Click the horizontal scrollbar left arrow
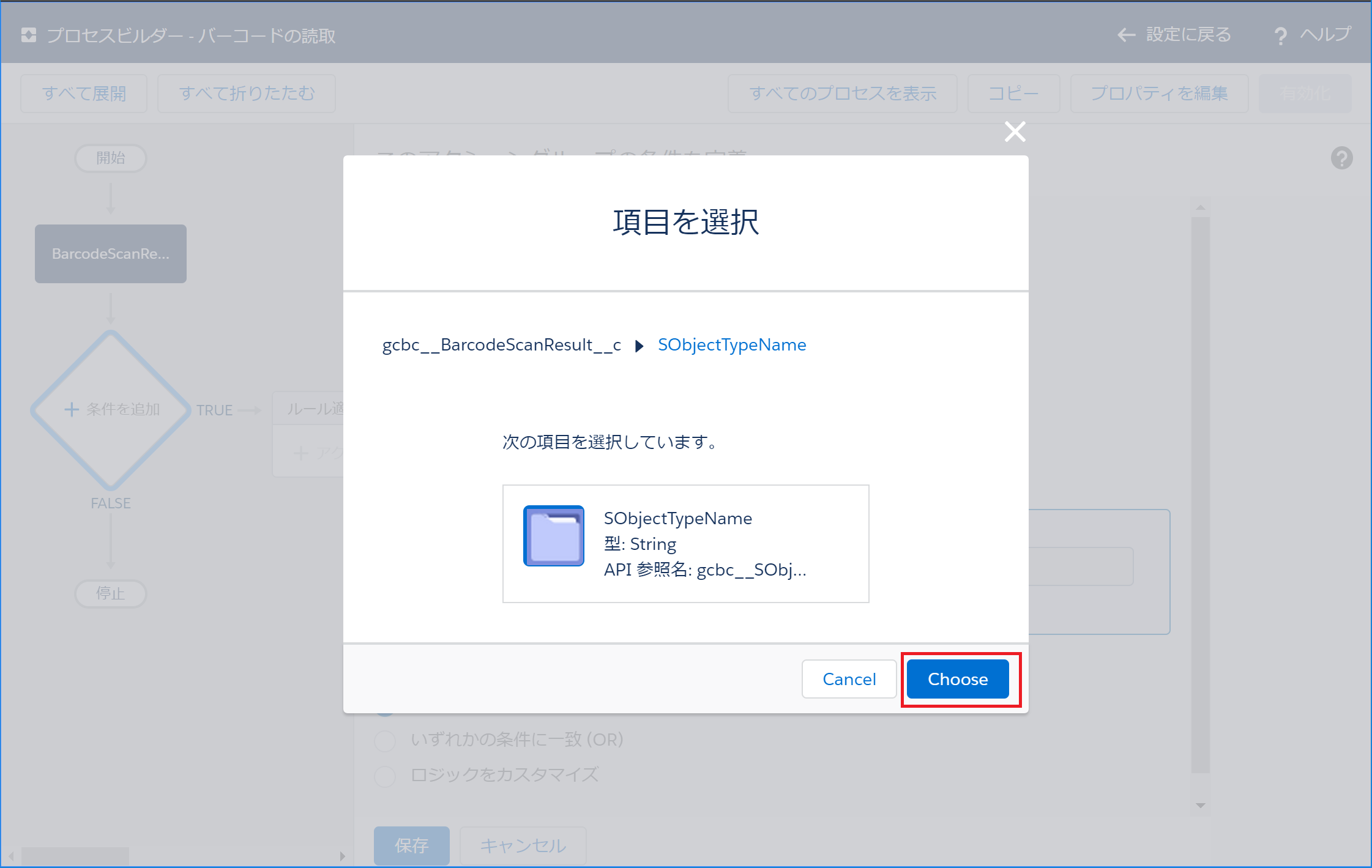Image resolution: width=1372 pixels, height=868 pixels. click(10, 856)
